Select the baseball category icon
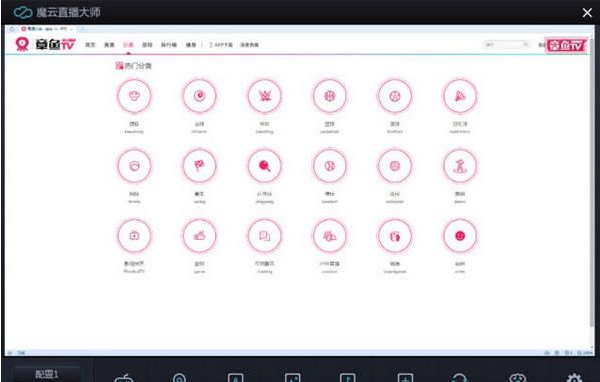The height and width of the screenshot is (382, 600). click(x=329, y=166)
